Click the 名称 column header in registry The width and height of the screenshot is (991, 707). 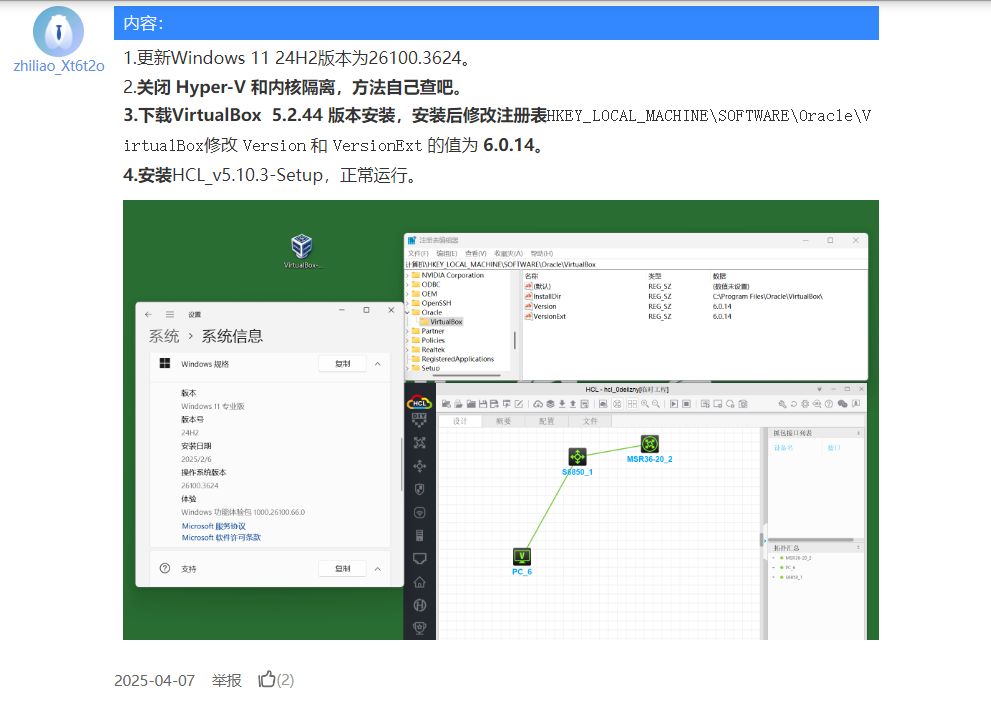pyautogui.click(x=532, y=276)
